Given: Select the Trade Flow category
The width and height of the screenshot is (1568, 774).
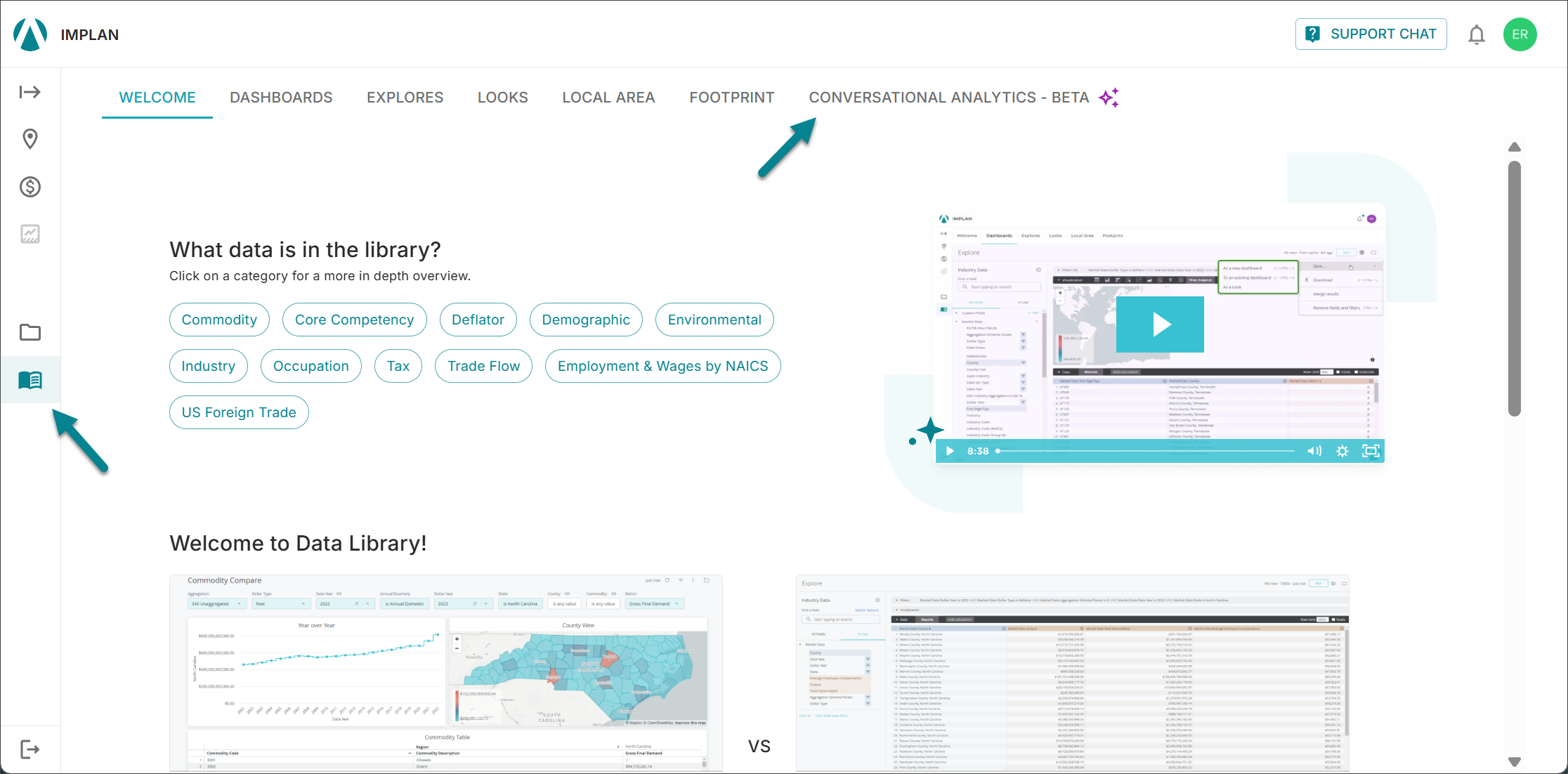Looking at the screenshot, I should (x=484, y=366).
